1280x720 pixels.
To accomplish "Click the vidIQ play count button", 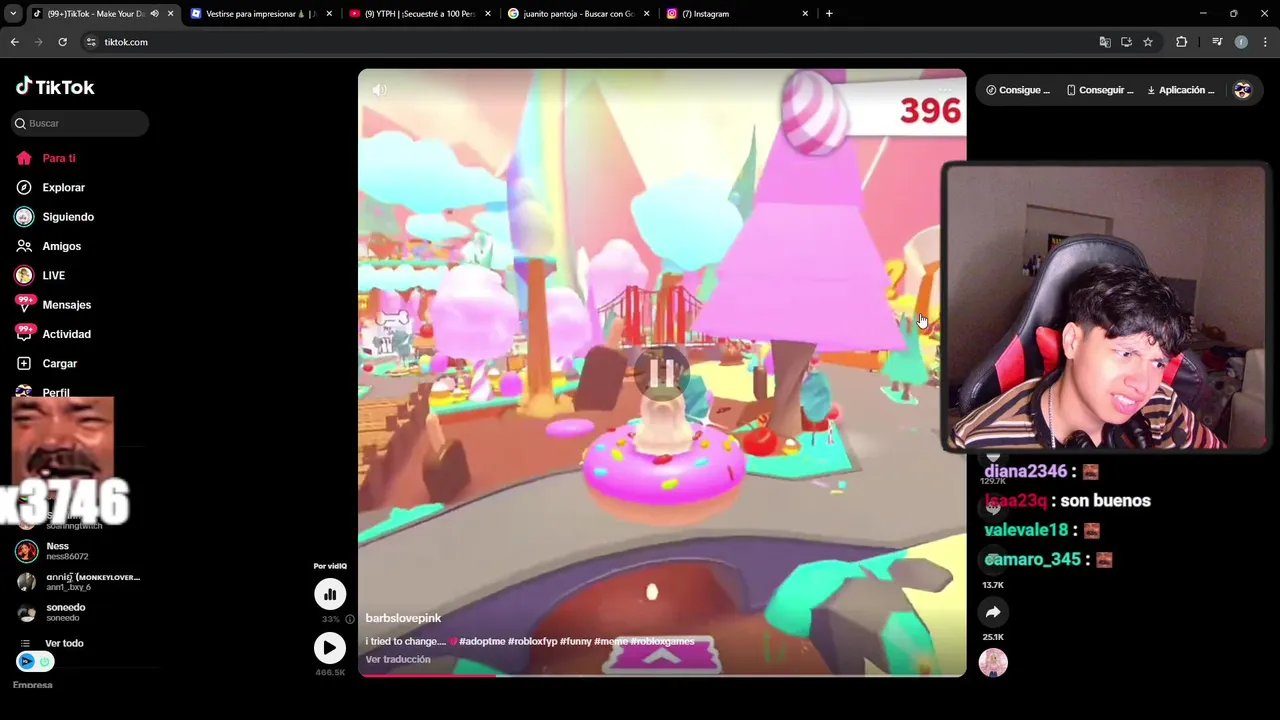I will click(x=330, y=648).
